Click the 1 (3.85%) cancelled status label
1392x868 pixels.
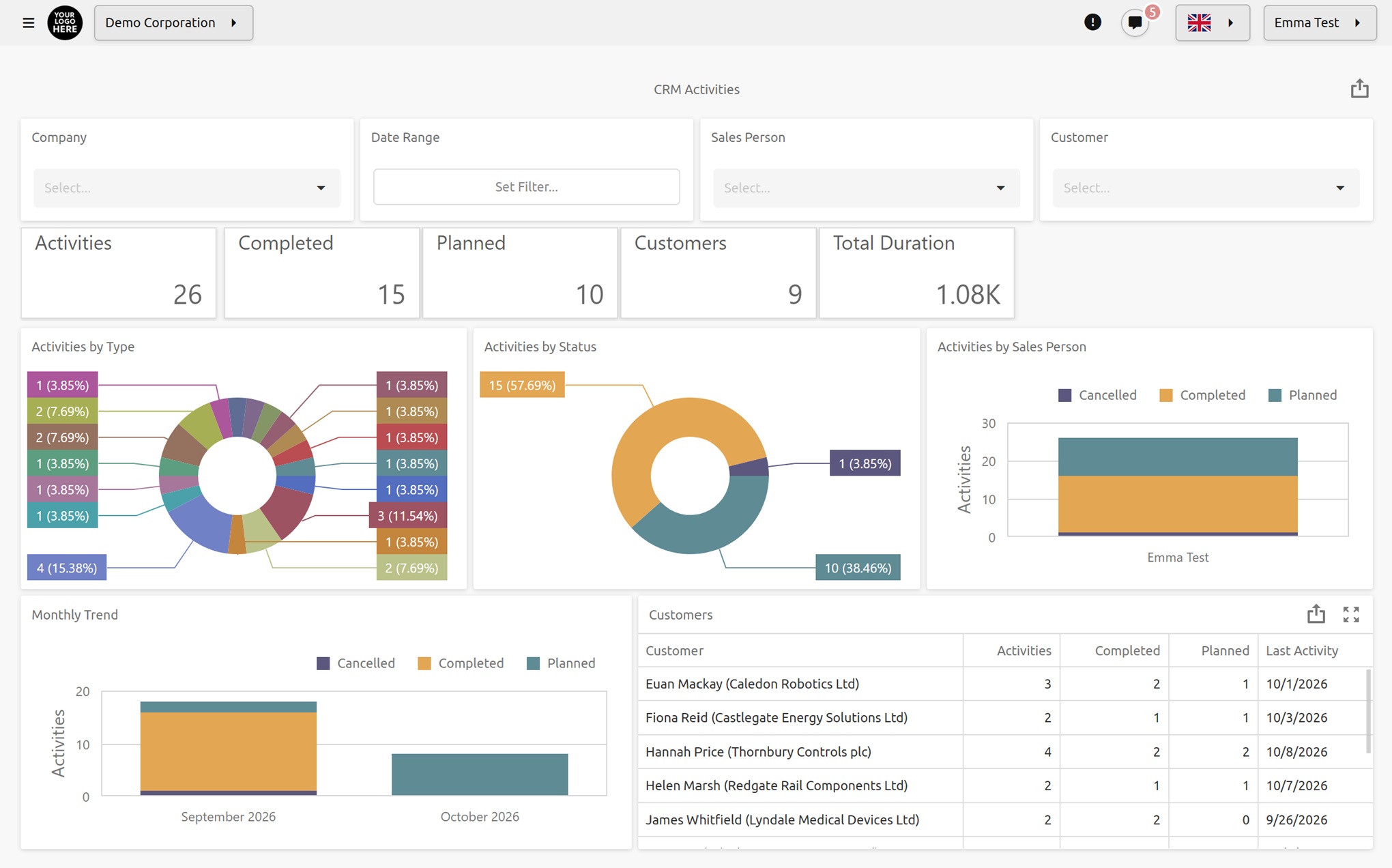click(x=865, y=463)
